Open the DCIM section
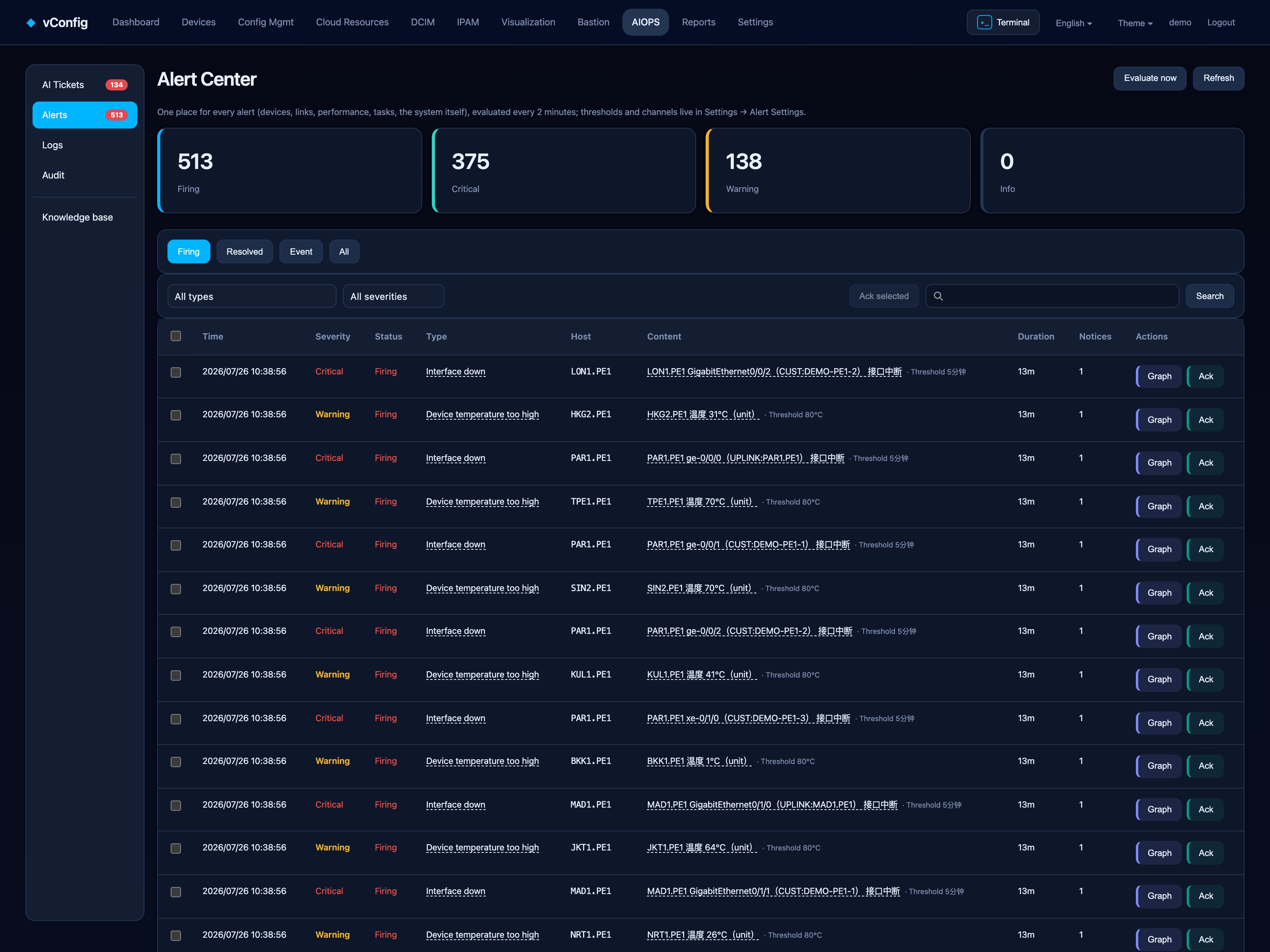The image size is (1270, 952). 423,22
